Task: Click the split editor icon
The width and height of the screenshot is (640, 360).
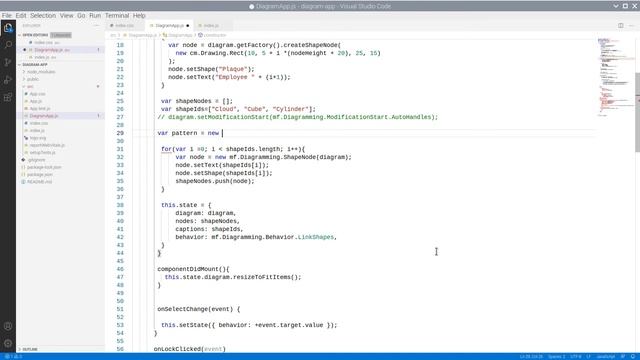Action: point(620,25)
